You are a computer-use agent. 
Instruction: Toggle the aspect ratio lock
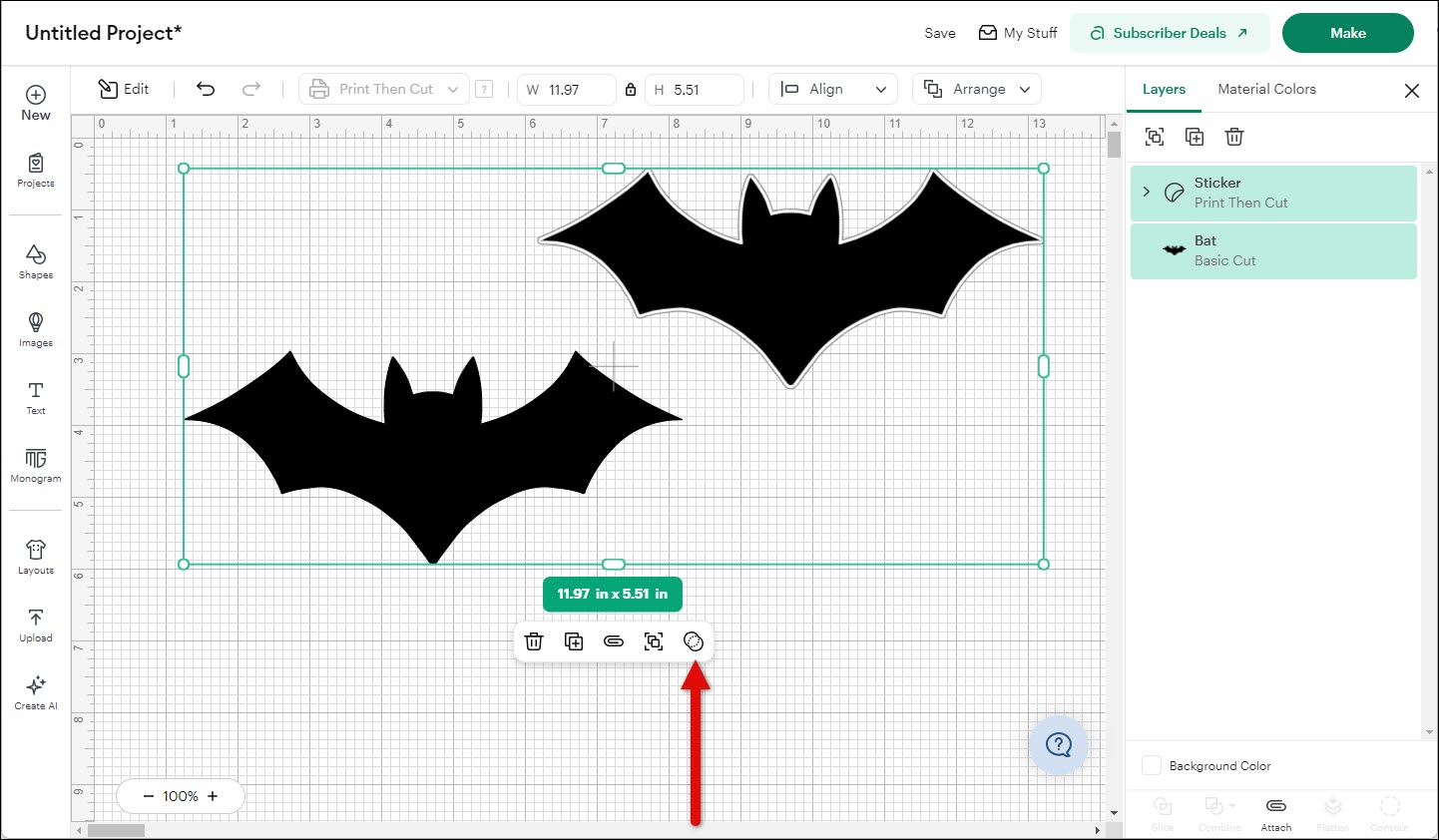point(631,90)
